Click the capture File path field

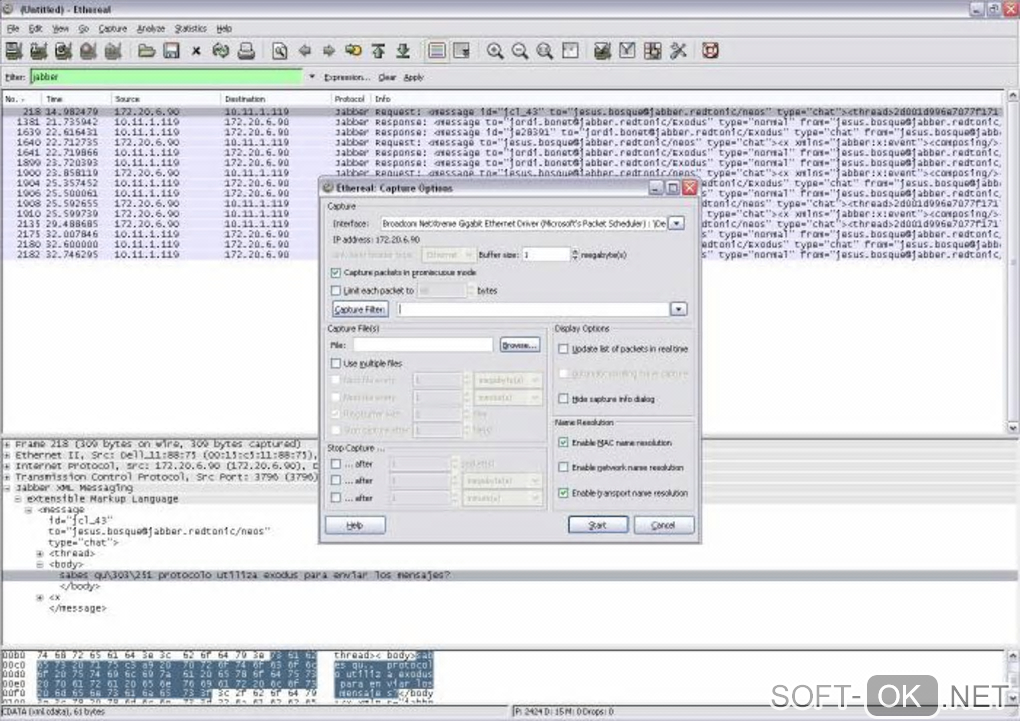pos(423,345)
